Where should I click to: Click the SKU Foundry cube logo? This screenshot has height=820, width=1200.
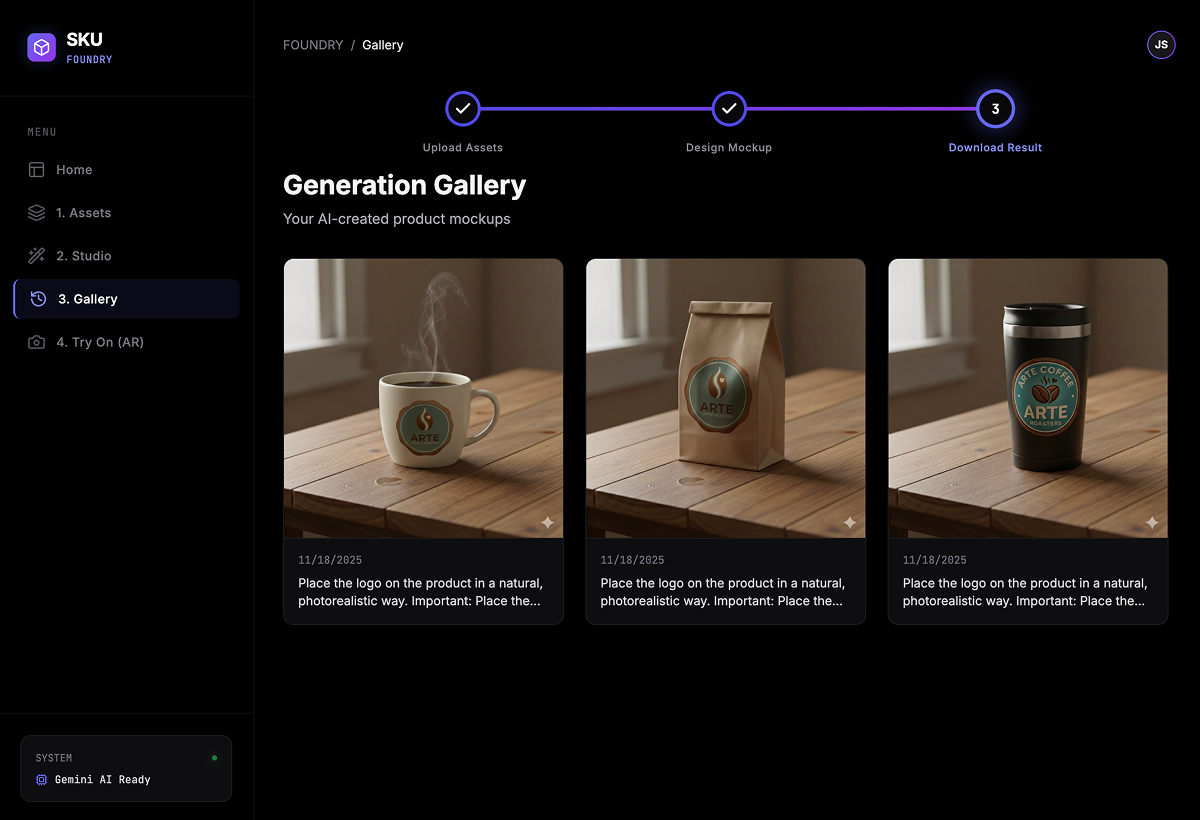click(x=40, y=47)
